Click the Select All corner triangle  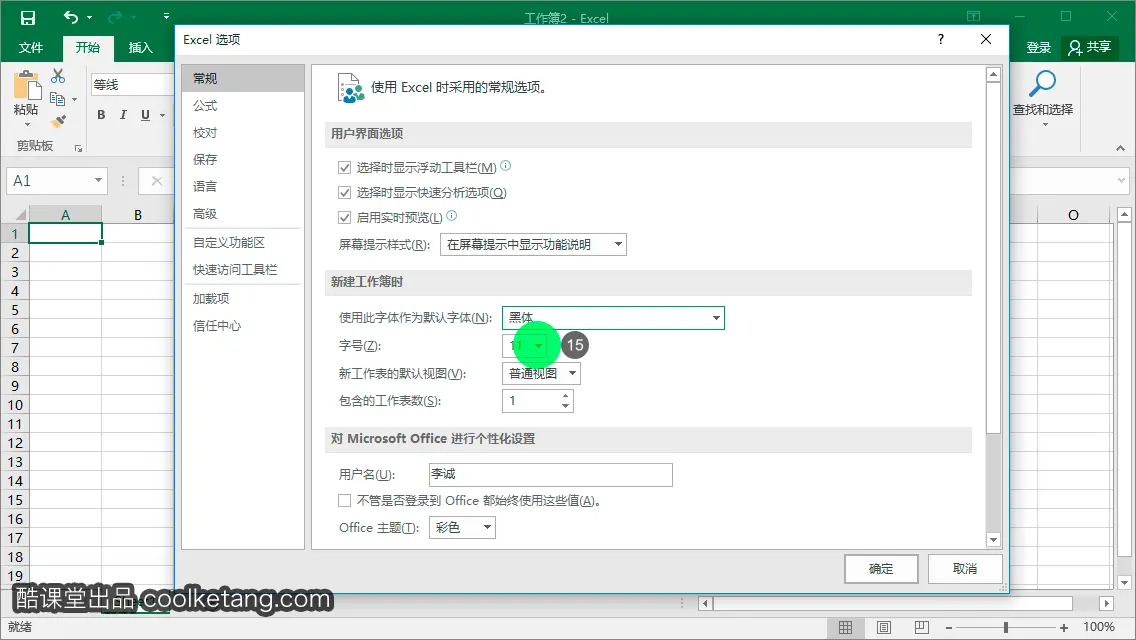click(x=20, y=215)
